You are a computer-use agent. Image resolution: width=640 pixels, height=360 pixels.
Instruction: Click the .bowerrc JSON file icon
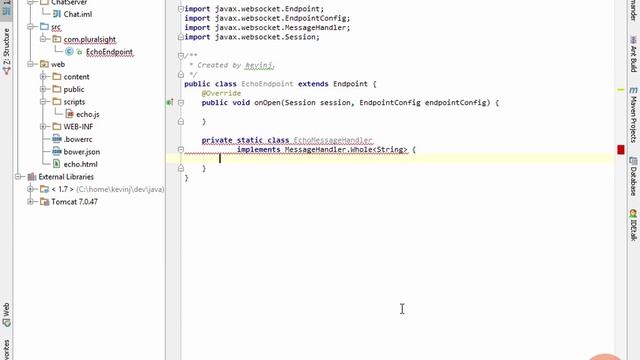click(x=57, y=139)
